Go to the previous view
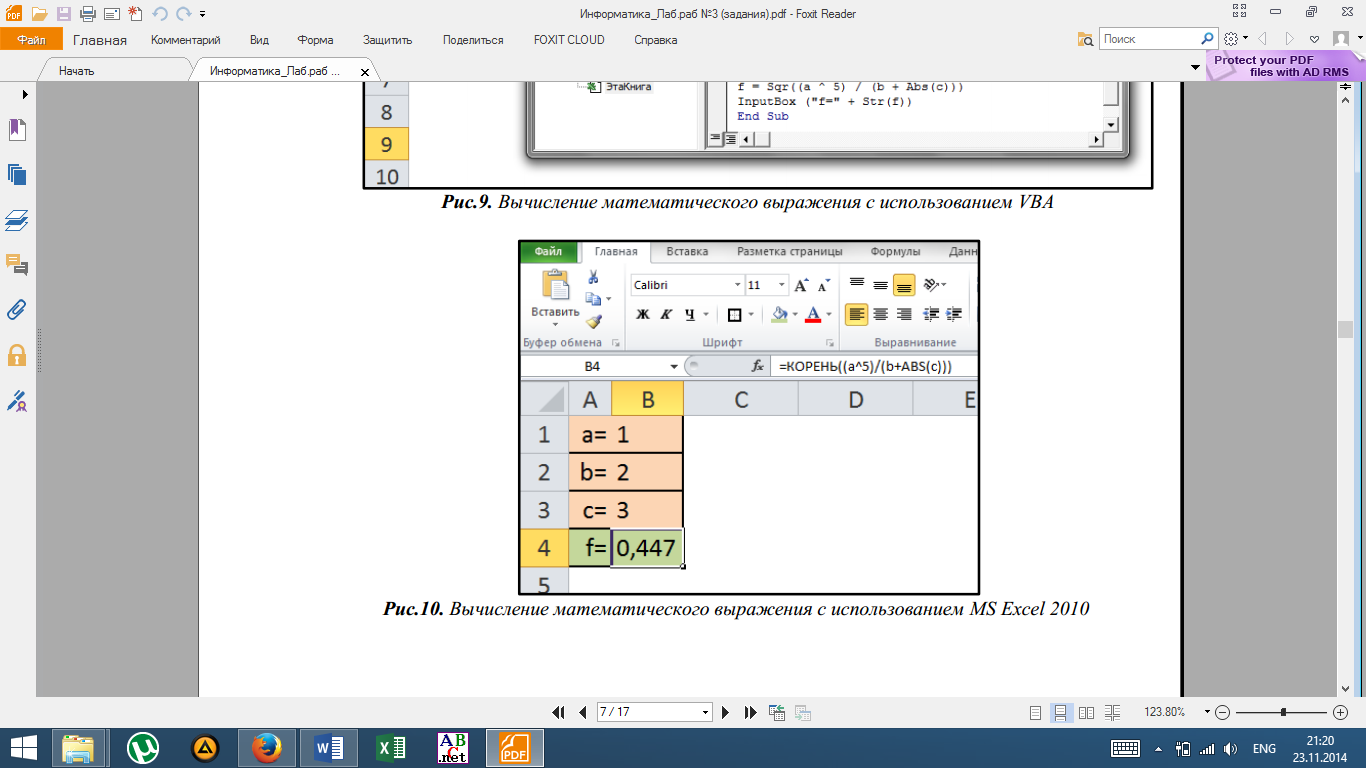The image size is (1366, 768). pyautogui.click(x=777, y=712)
